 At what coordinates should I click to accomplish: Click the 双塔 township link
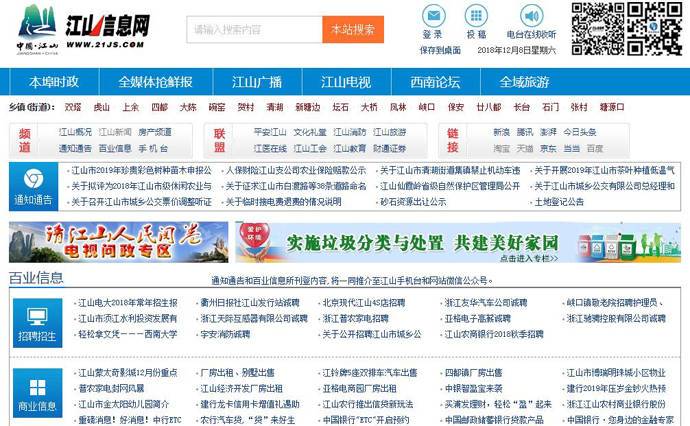[x=73, y=107]
